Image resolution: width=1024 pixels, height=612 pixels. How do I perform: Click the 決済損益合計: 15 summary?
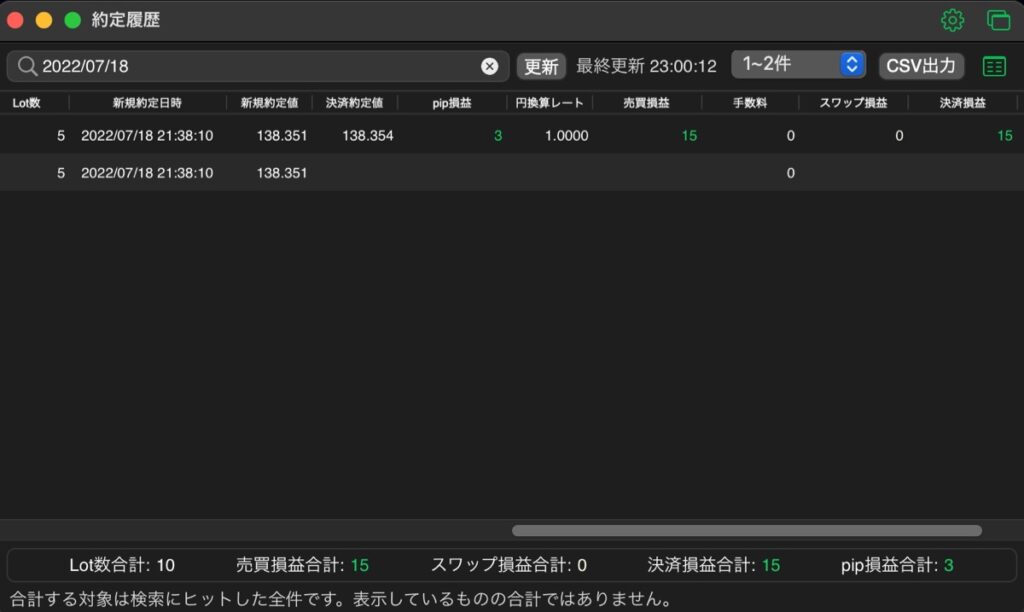click(713, 565)
